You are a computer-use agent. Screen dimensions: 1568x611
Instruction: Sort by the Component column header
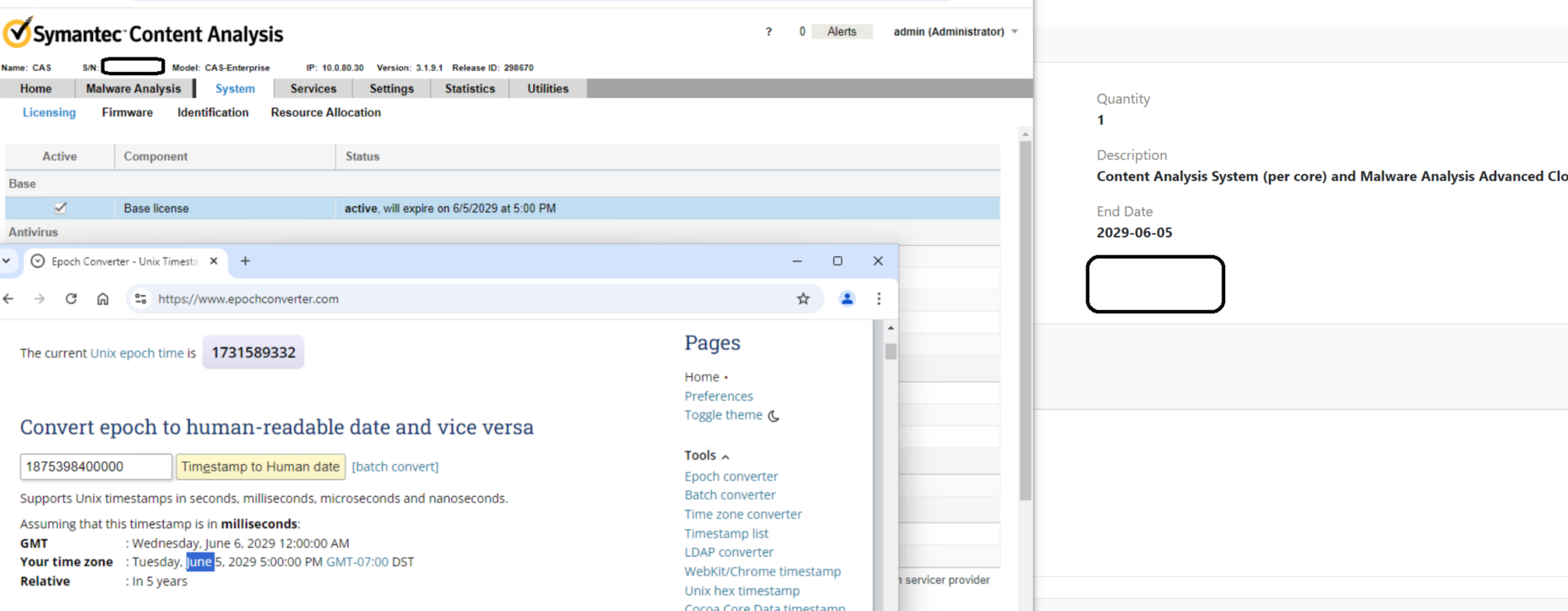225,156
